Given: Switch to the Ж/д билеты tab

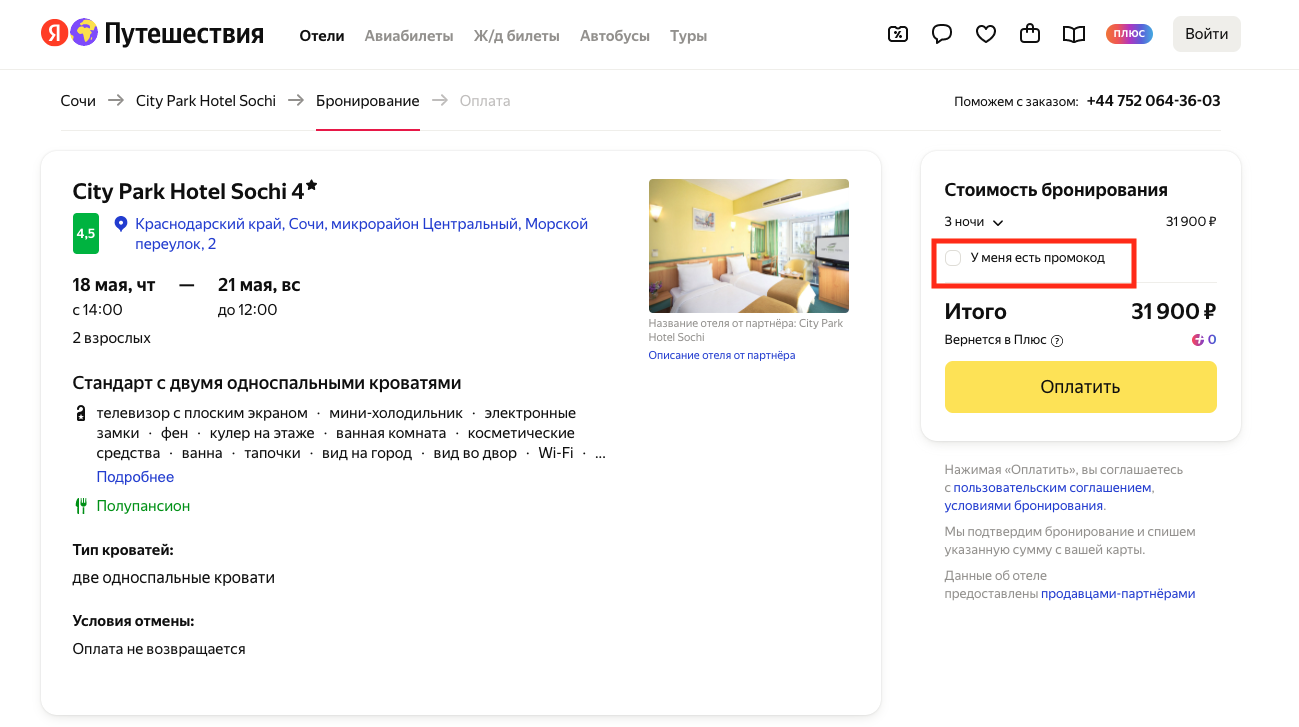Looking at the screenshot, I should [x=517, y=36].
